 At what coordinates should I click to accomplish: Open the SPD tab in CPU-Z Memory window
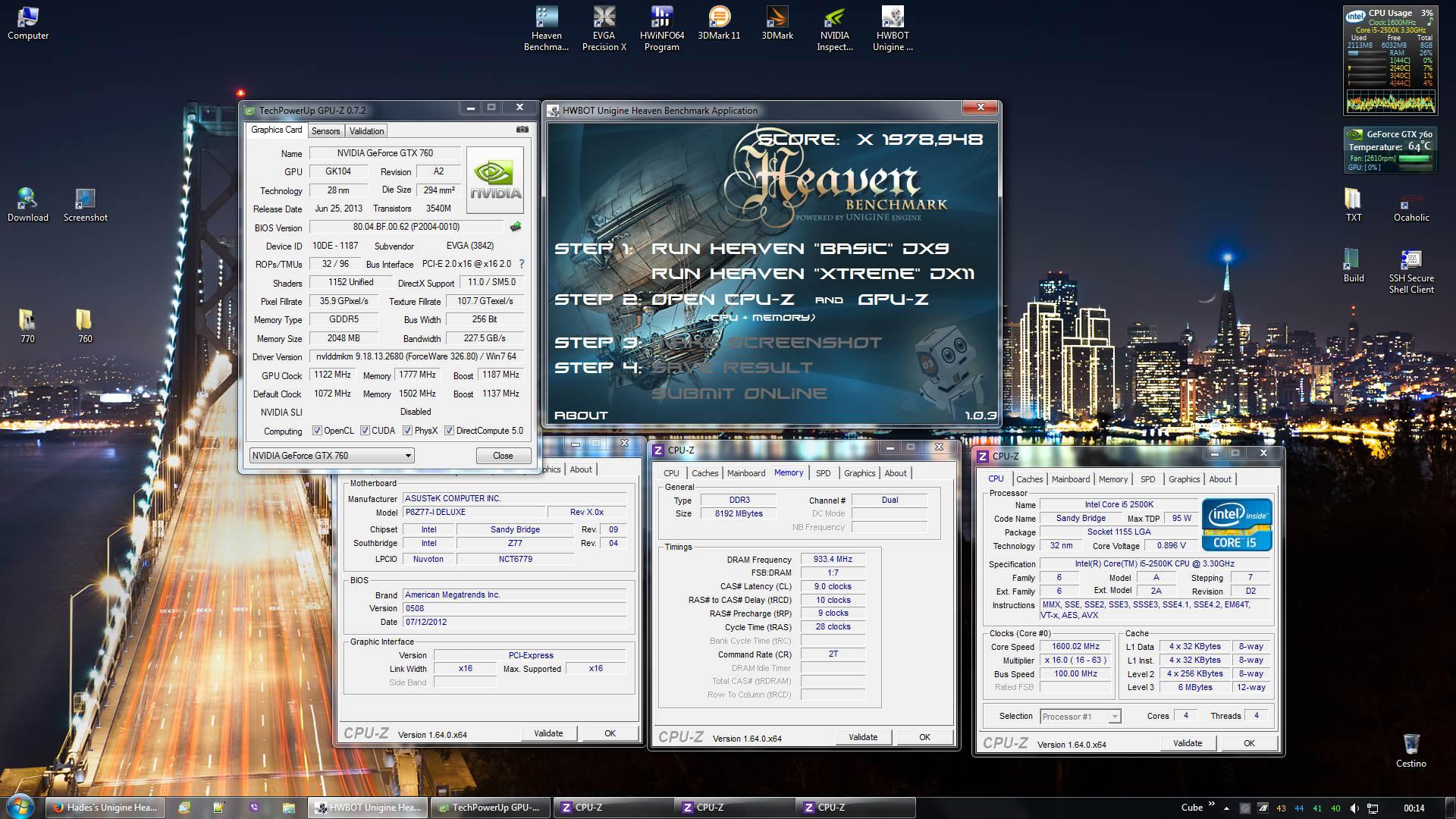[x=823, y=473]
